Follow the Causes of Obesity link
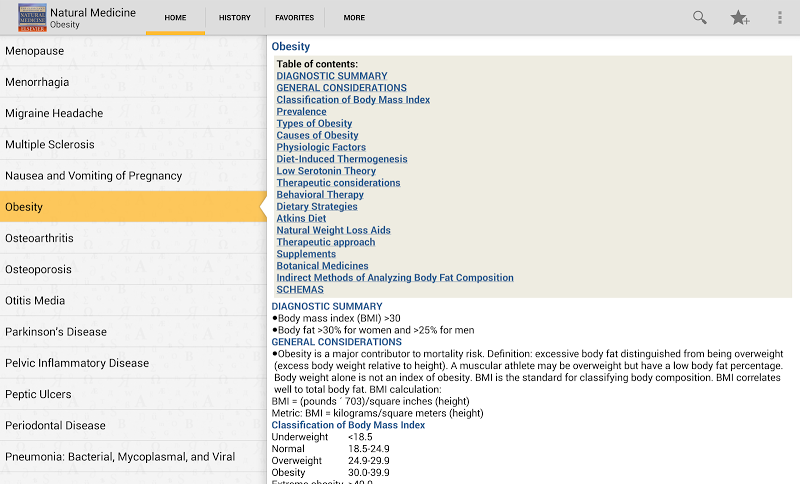This screenshot has width=800, height=484. point(317,135)
